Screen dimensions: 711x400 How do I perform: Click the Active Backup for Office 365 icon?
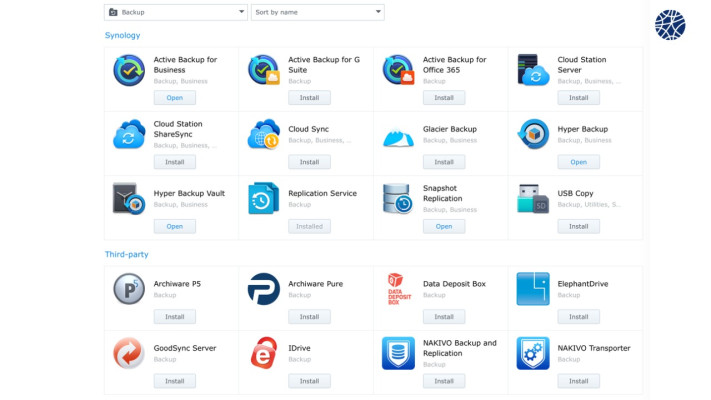pyautogui.click(x=399, y=70)
